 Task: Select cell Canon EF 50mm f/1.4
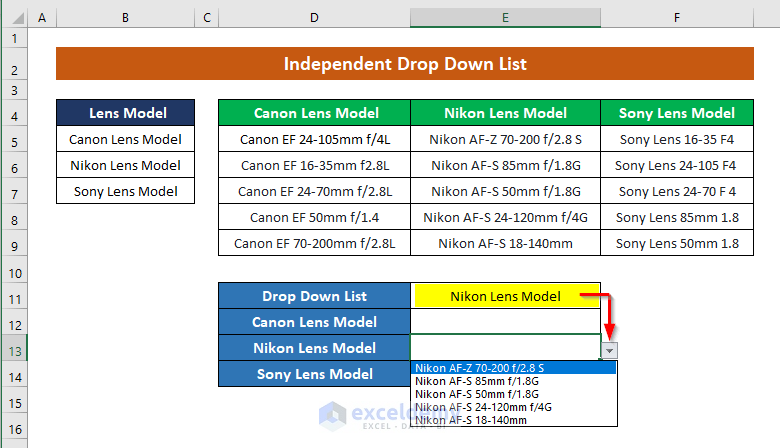point(314,217)
